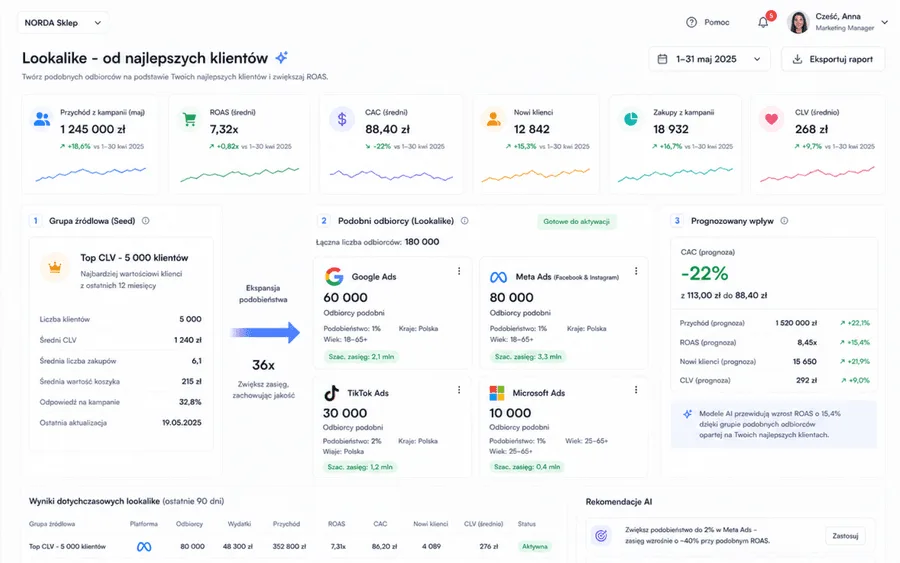
Task: Click info icon next to Prognozowany wpływ
Action: tap(784, 220)
